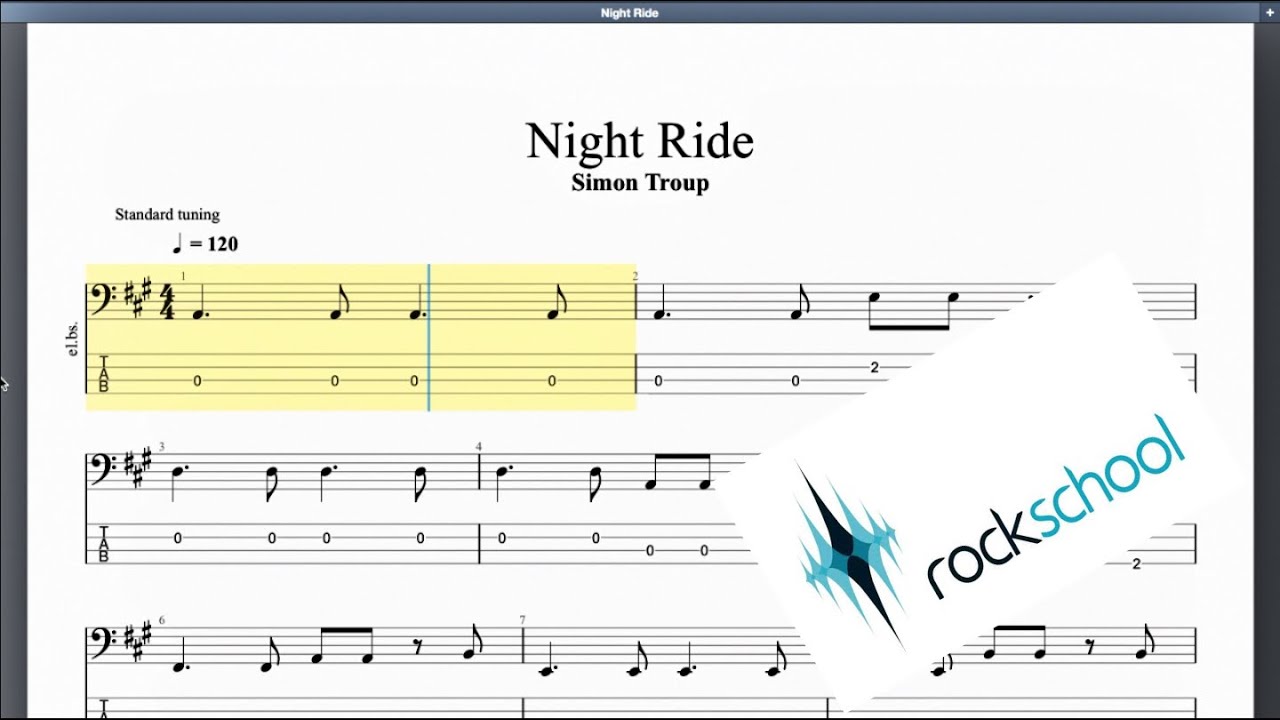Click measure number 6
This screenshot has width=1280, height=720.
pyautogui.click(x=162, y=621)
